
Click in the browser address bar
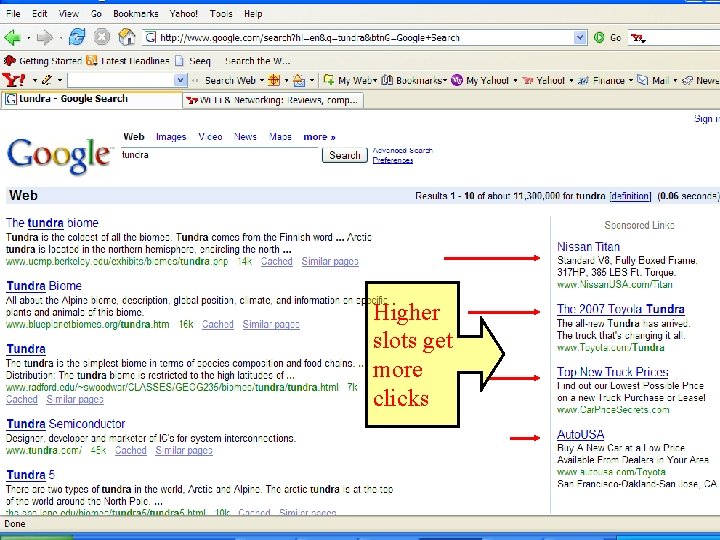[x=357, y=38]
